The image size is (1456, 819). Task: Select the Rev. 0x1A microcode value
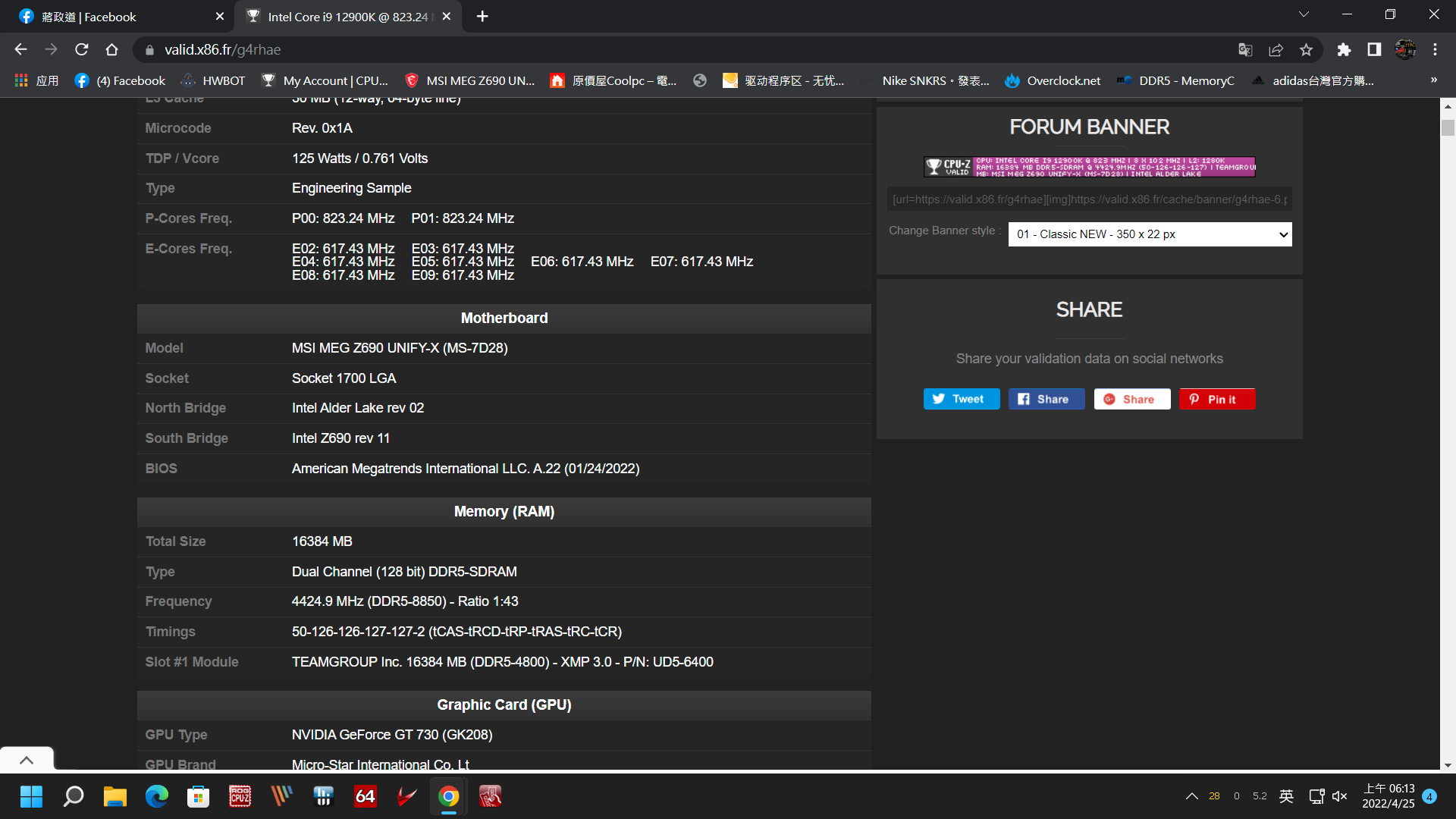(322, 128)
